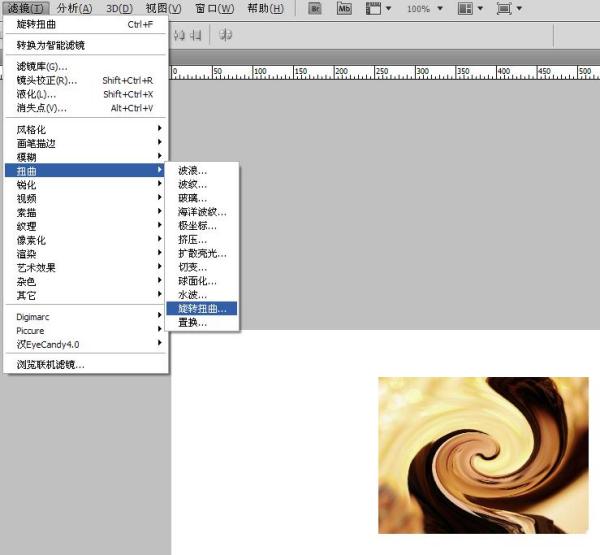Open the 帮助(H) menu
The height and width of the screenshot is (555, 600).
[x=265, y=9]
